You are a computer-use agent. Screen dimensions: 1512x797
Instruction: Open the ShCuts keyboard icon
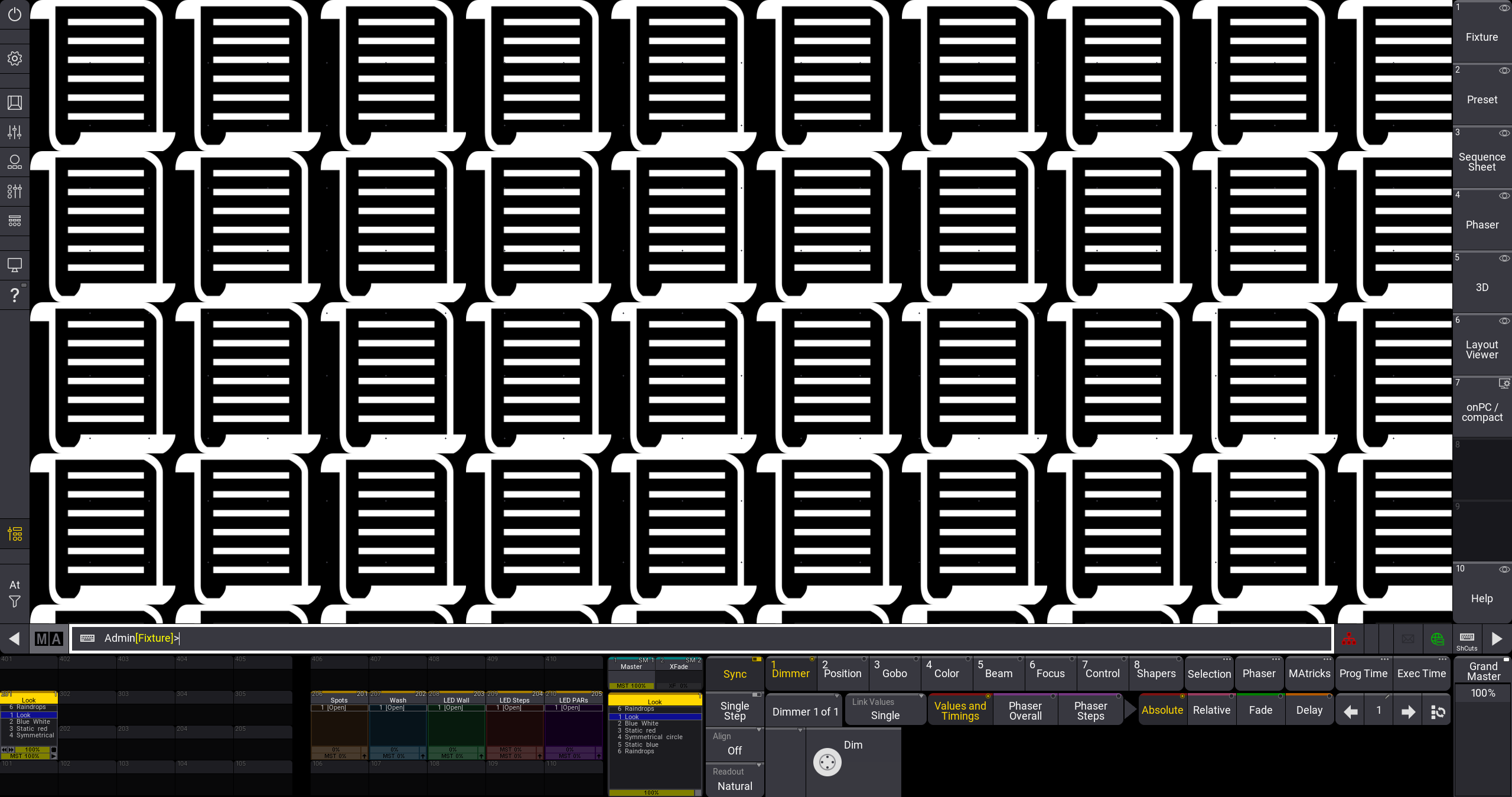pyautogui.click(x=1467, y=639)
